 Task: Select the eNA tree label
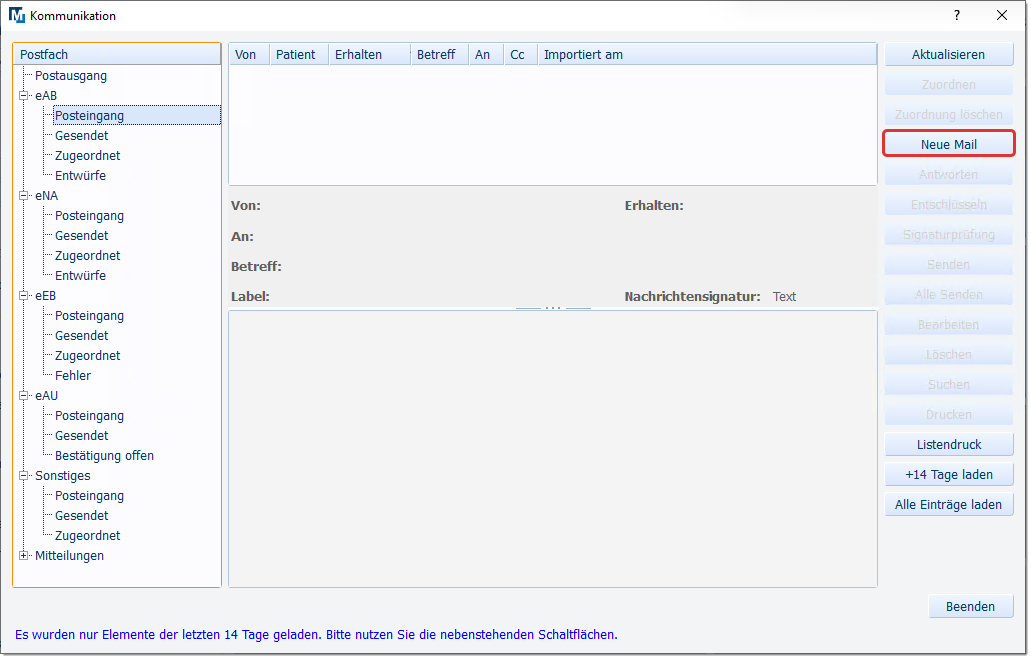coord(47,195)
